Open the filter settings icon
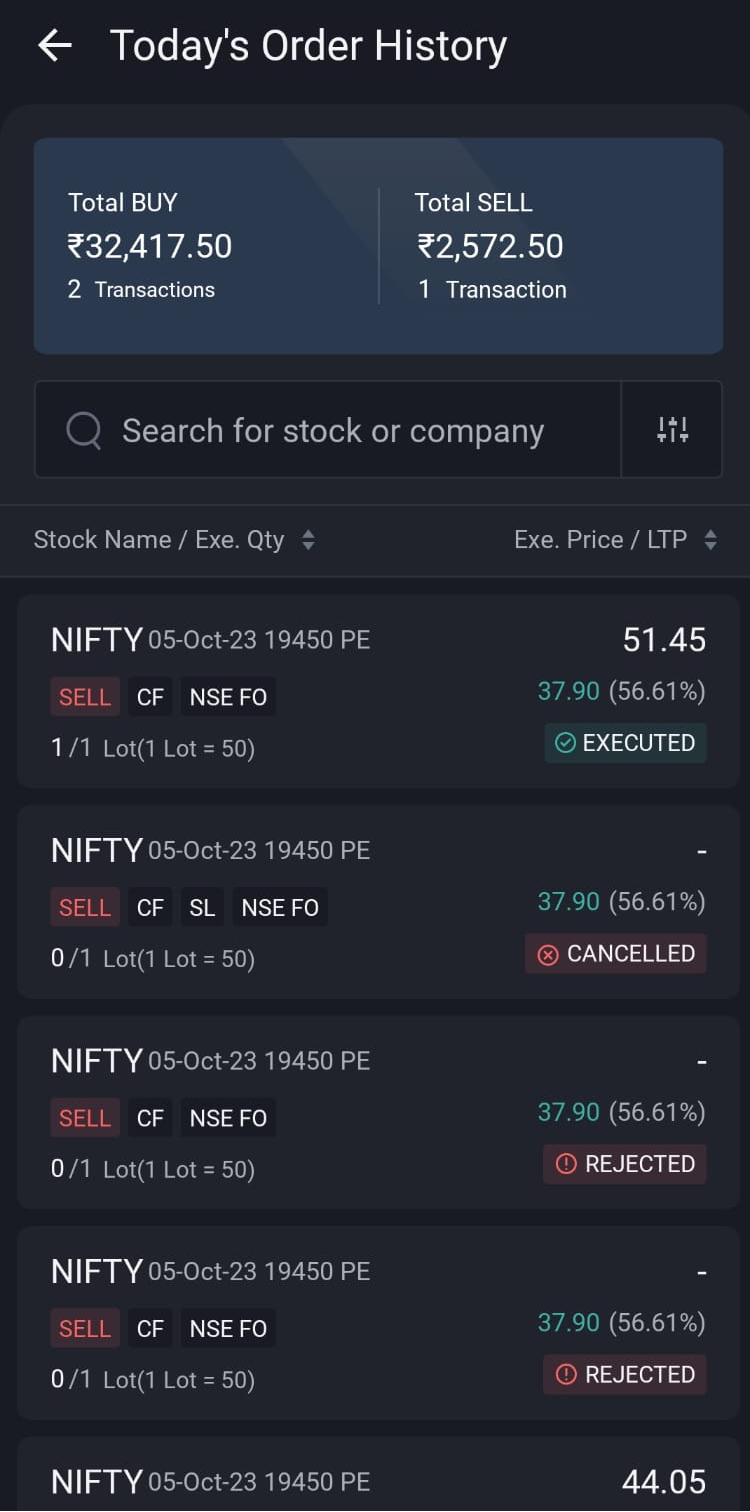This screenshot has width=750, height=1512. [672, 430]
